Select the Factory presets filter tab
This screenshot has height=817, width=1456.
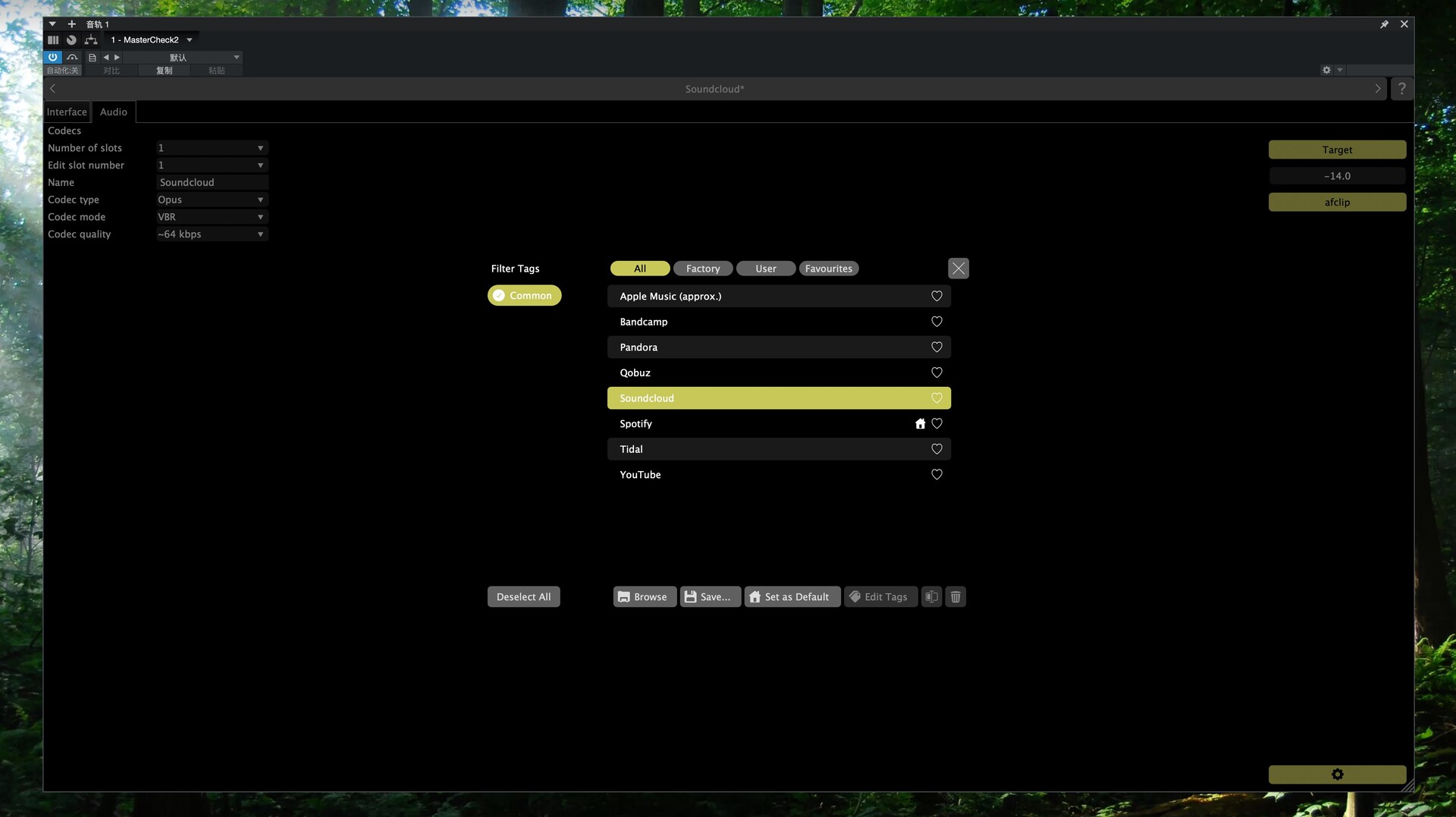(x=702, y=269)
